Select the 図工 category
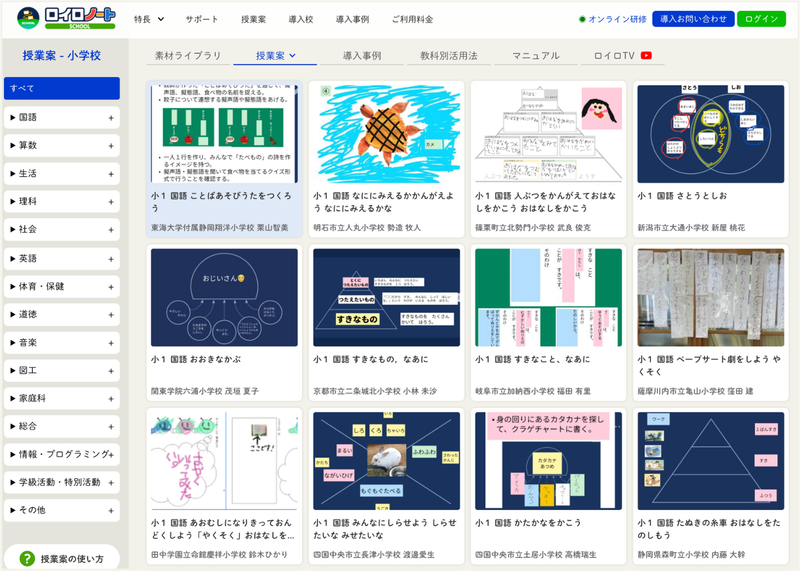The width and height of the screenshot is (800, 571). [x=62, y=370]
